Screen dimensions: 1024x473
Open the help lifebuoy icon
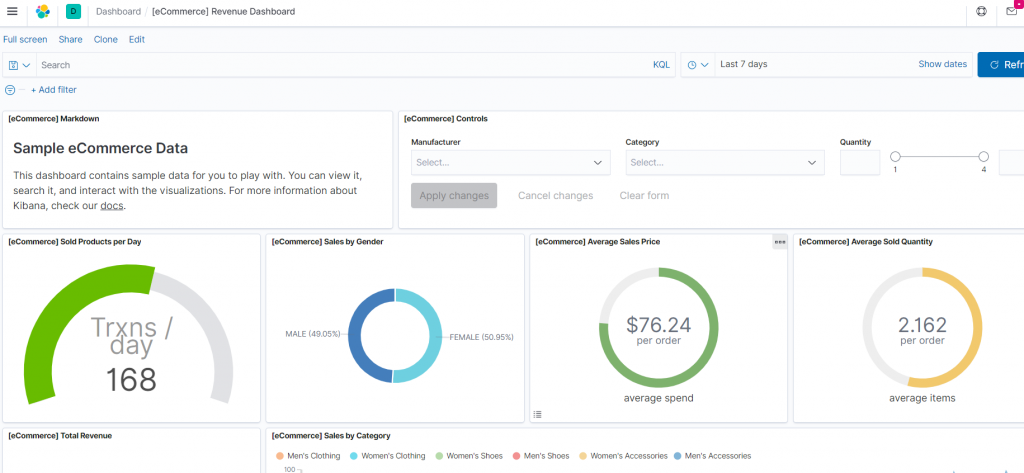point(981,11)
